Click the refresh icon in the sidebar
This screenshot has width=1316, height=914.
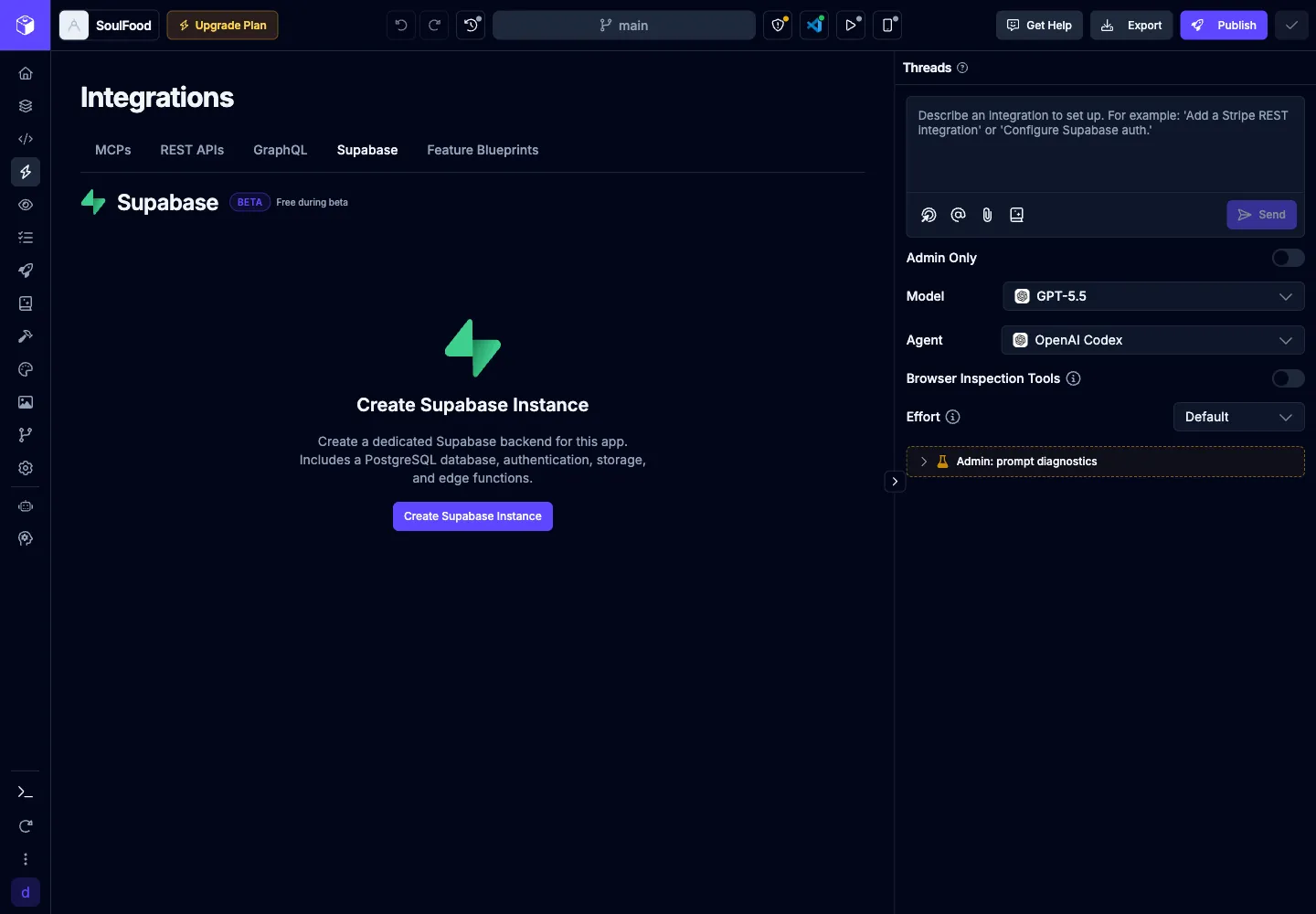pyautogui.click(x=26, y=826)
